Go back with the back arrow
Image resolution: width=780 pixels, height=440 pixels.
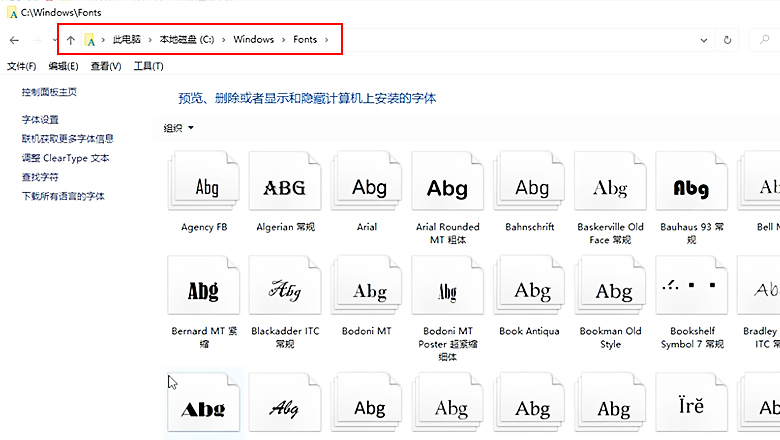pyautogui.click(x=14, y=40)
